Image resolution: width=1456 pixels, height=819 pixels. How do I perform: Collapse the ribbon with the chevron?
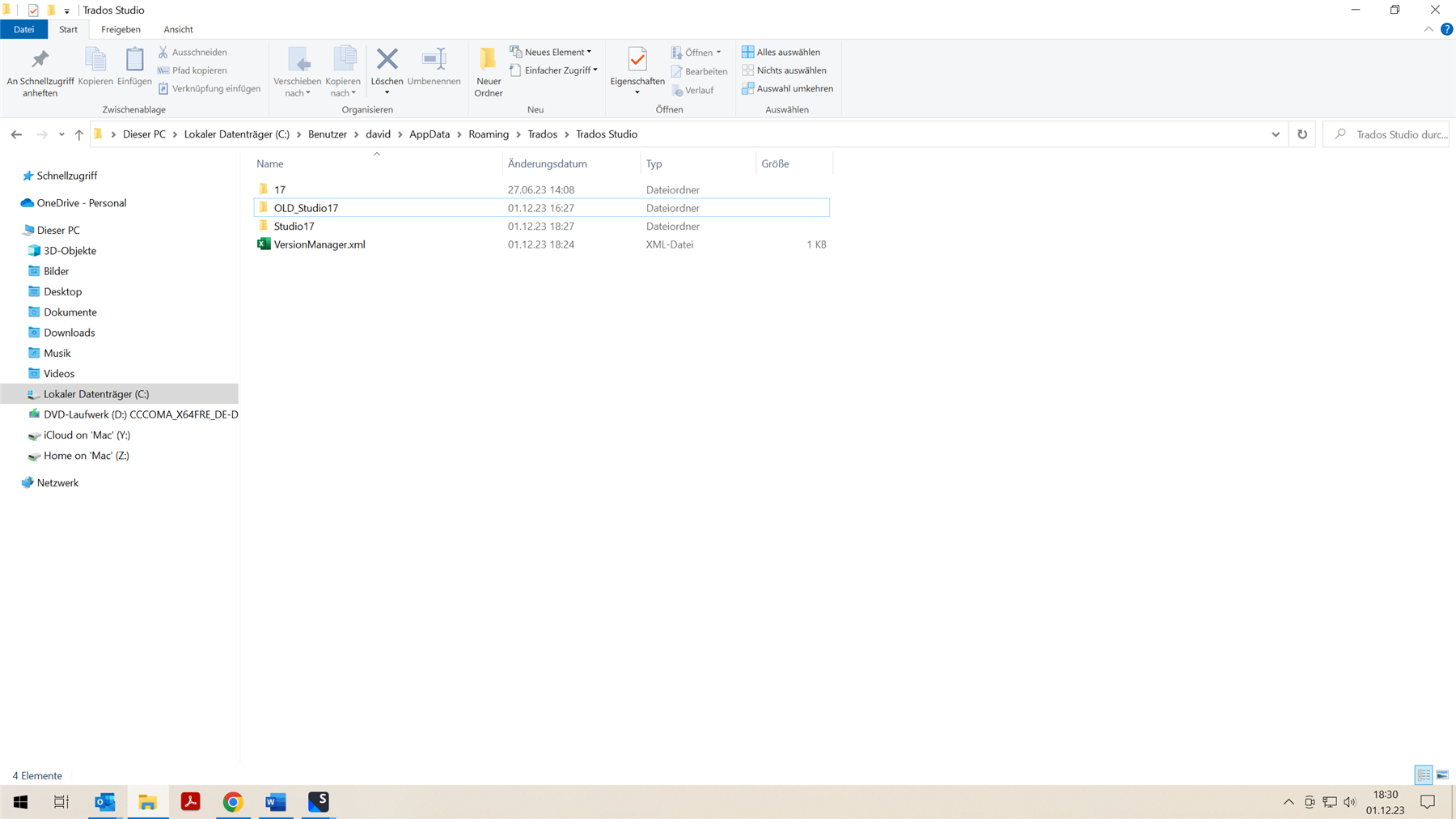tap(1428, 29)
